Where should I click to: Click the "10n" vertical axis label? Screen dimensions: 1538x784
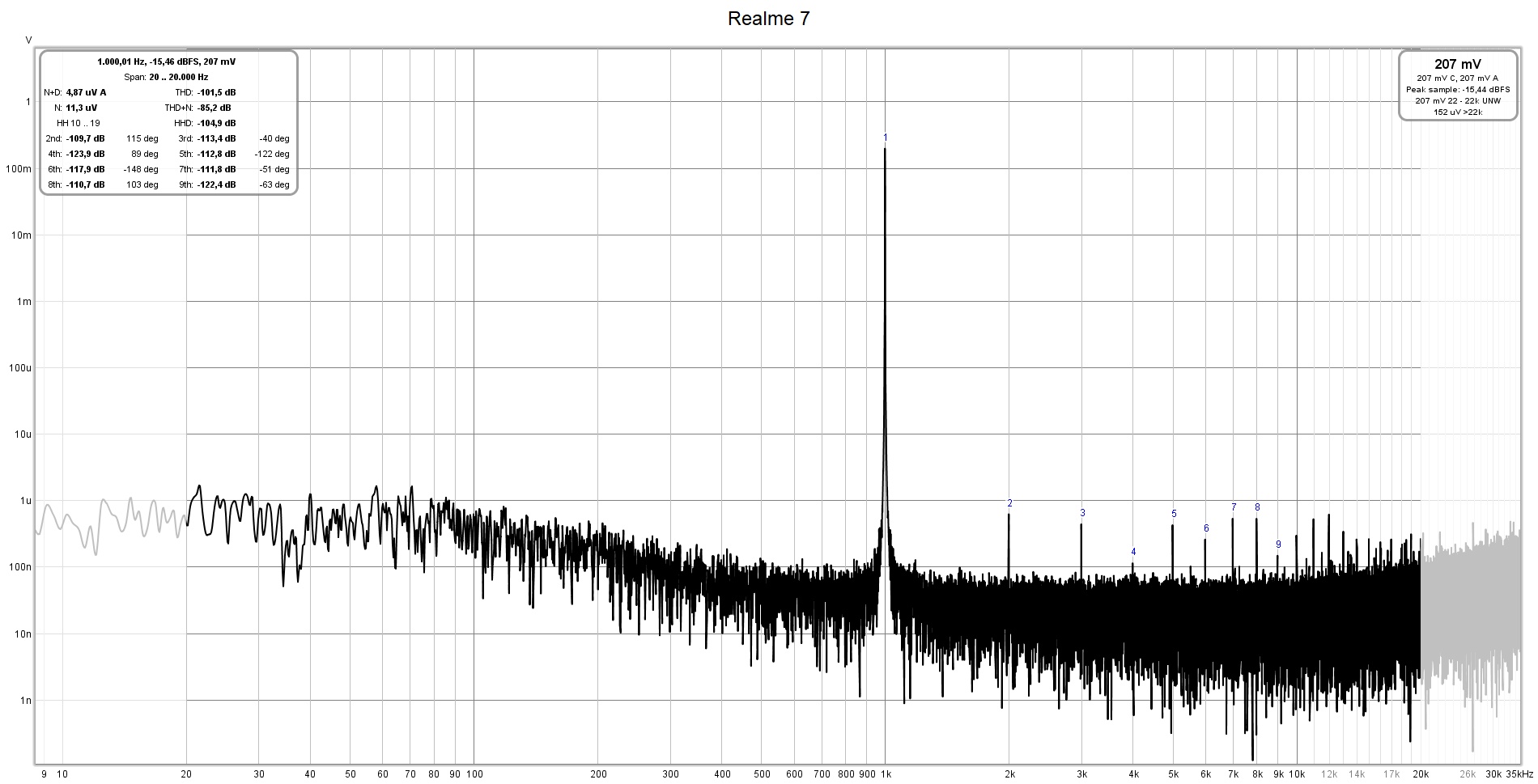tap(22, 634)
